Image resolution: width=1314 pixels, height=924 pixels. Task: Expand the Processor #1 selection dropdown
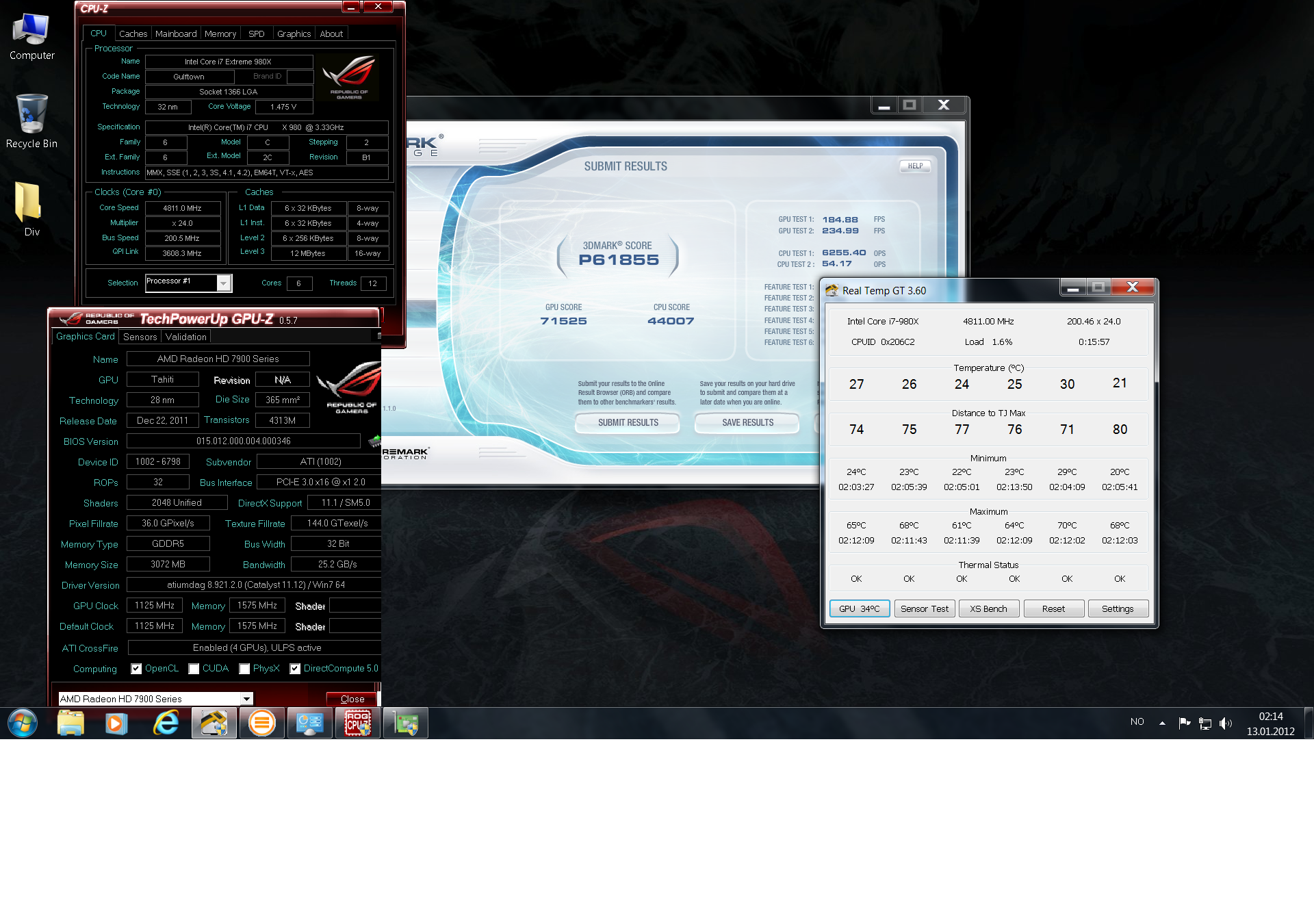(224, 283)
